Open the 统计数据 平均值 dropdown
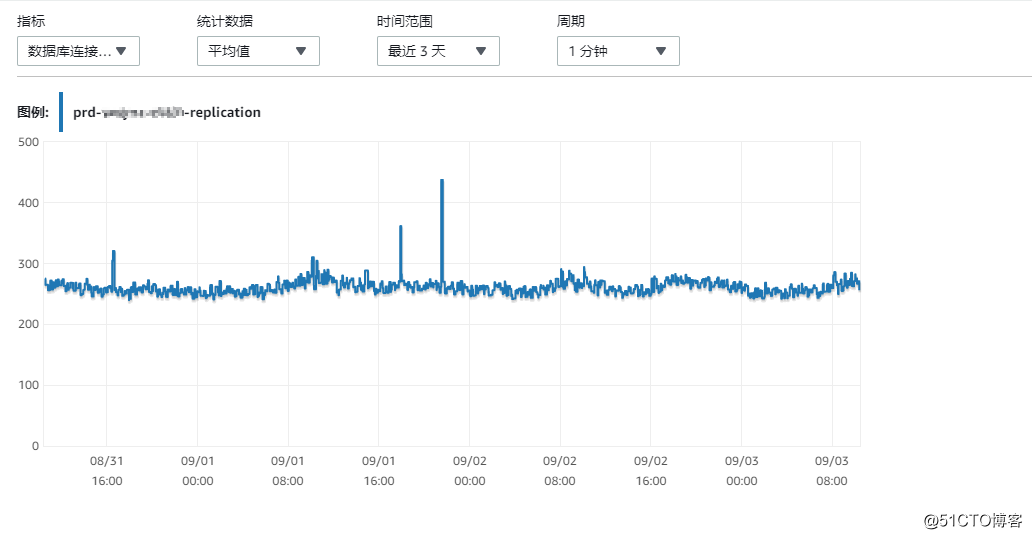The image size is (1032, 539). point(258,51)
